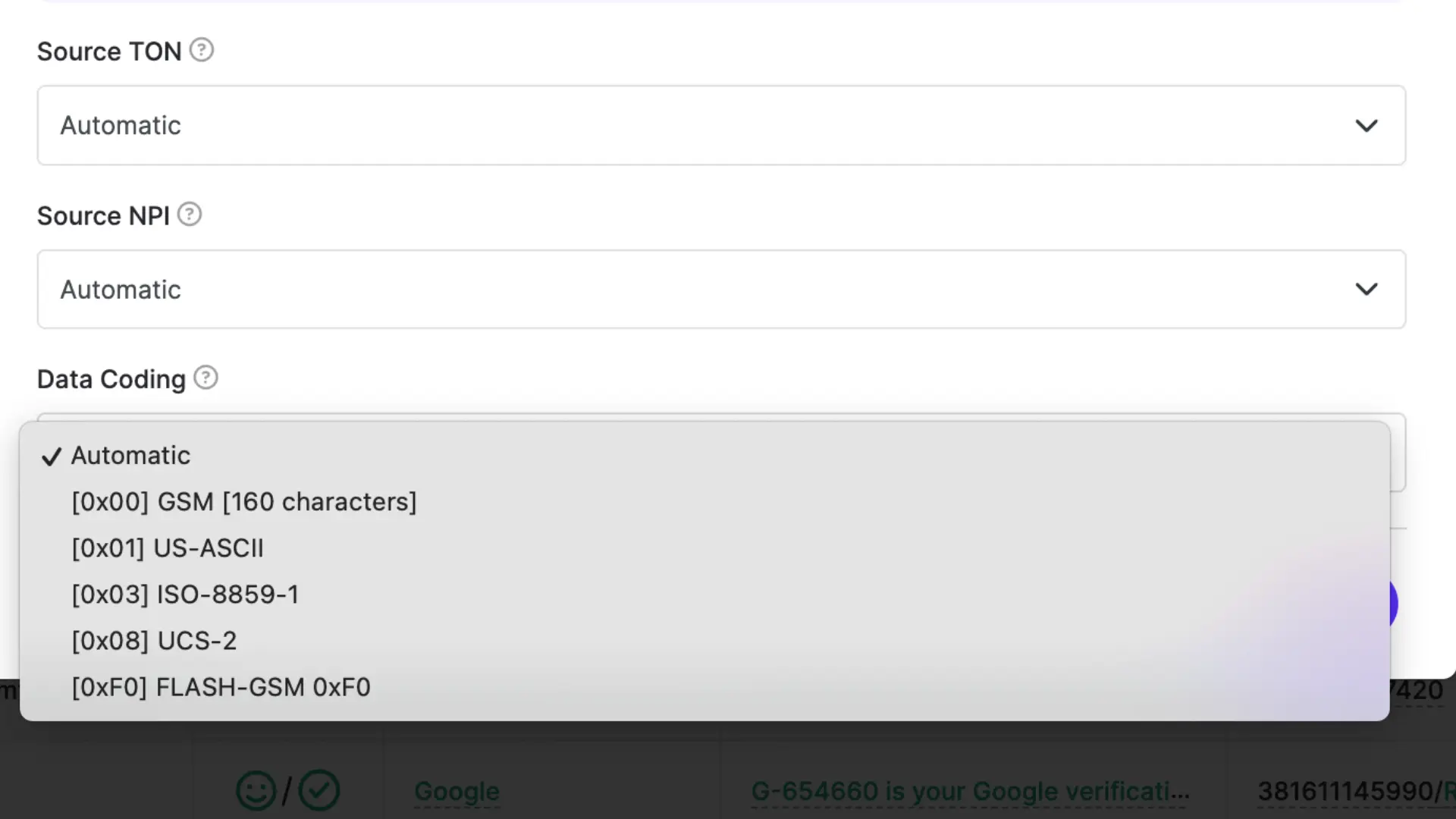Open the Source NPI Automatic select box
This screenshot has width=1456, height=819.
click(x=721, y=289)
